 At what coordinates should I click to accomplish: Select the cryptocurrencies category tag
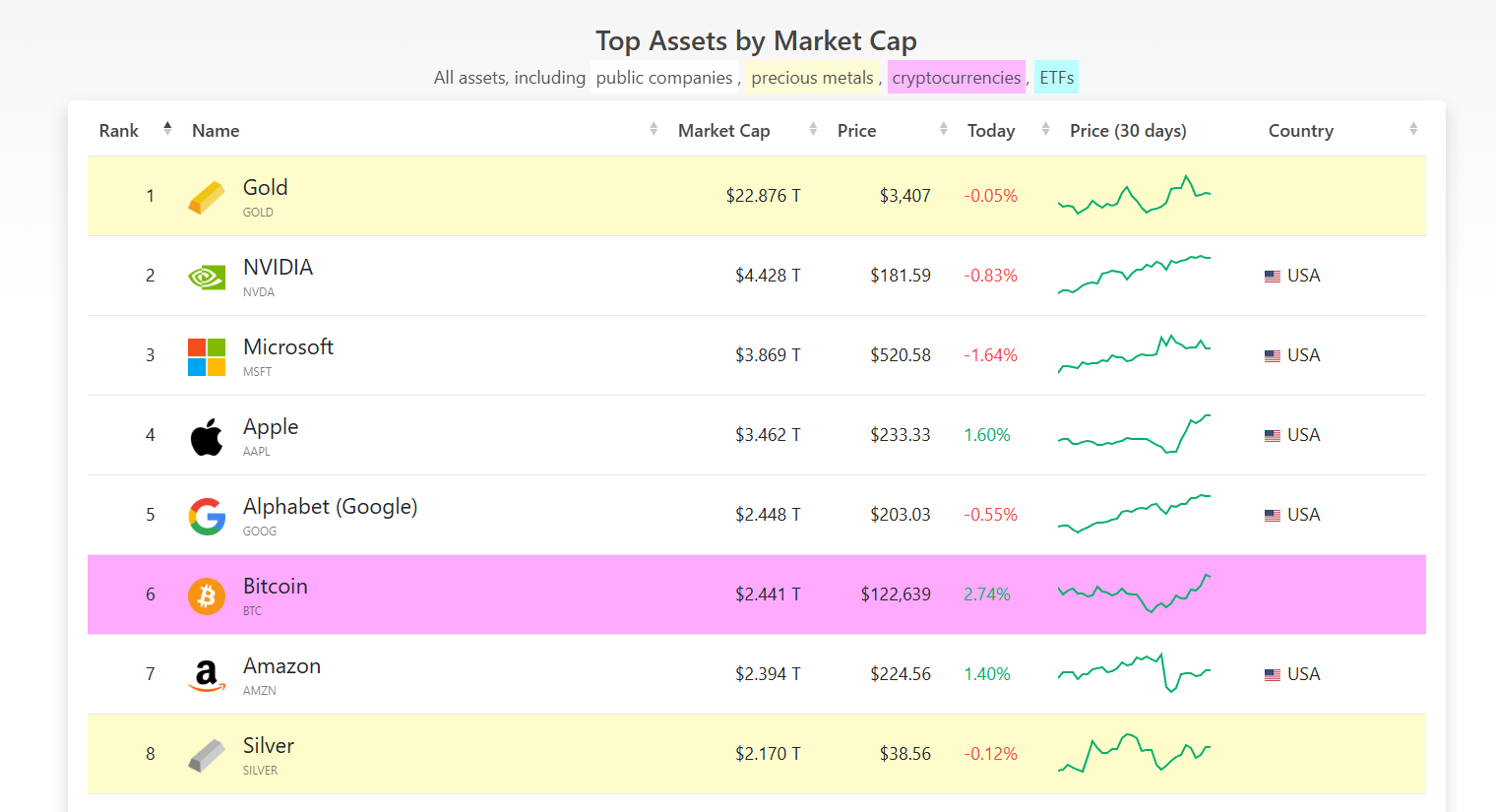pyautogui.click(x=957, y=78)
